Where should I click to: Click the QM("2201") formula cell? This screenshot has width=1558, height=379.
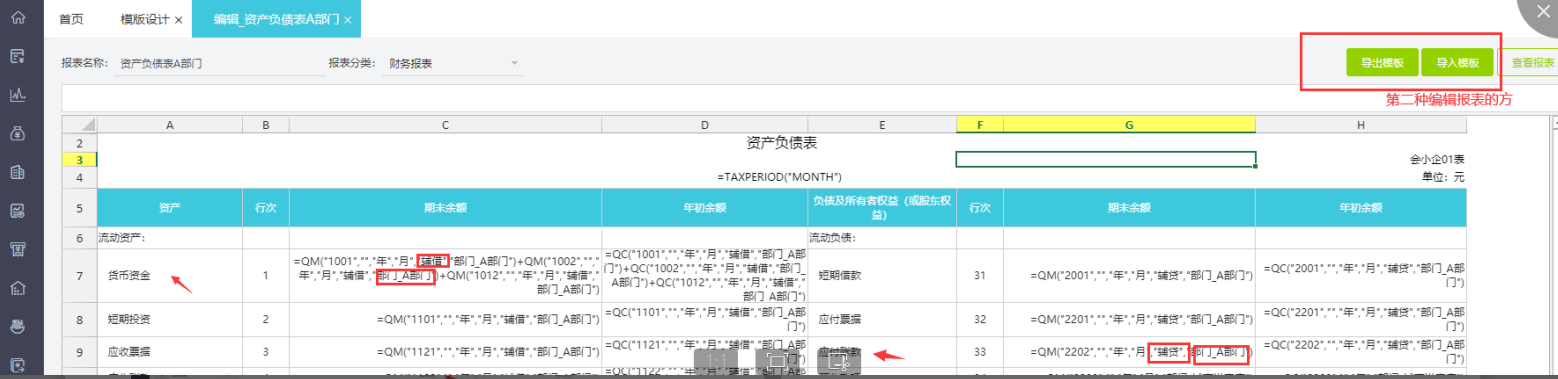pos(1129,319)
